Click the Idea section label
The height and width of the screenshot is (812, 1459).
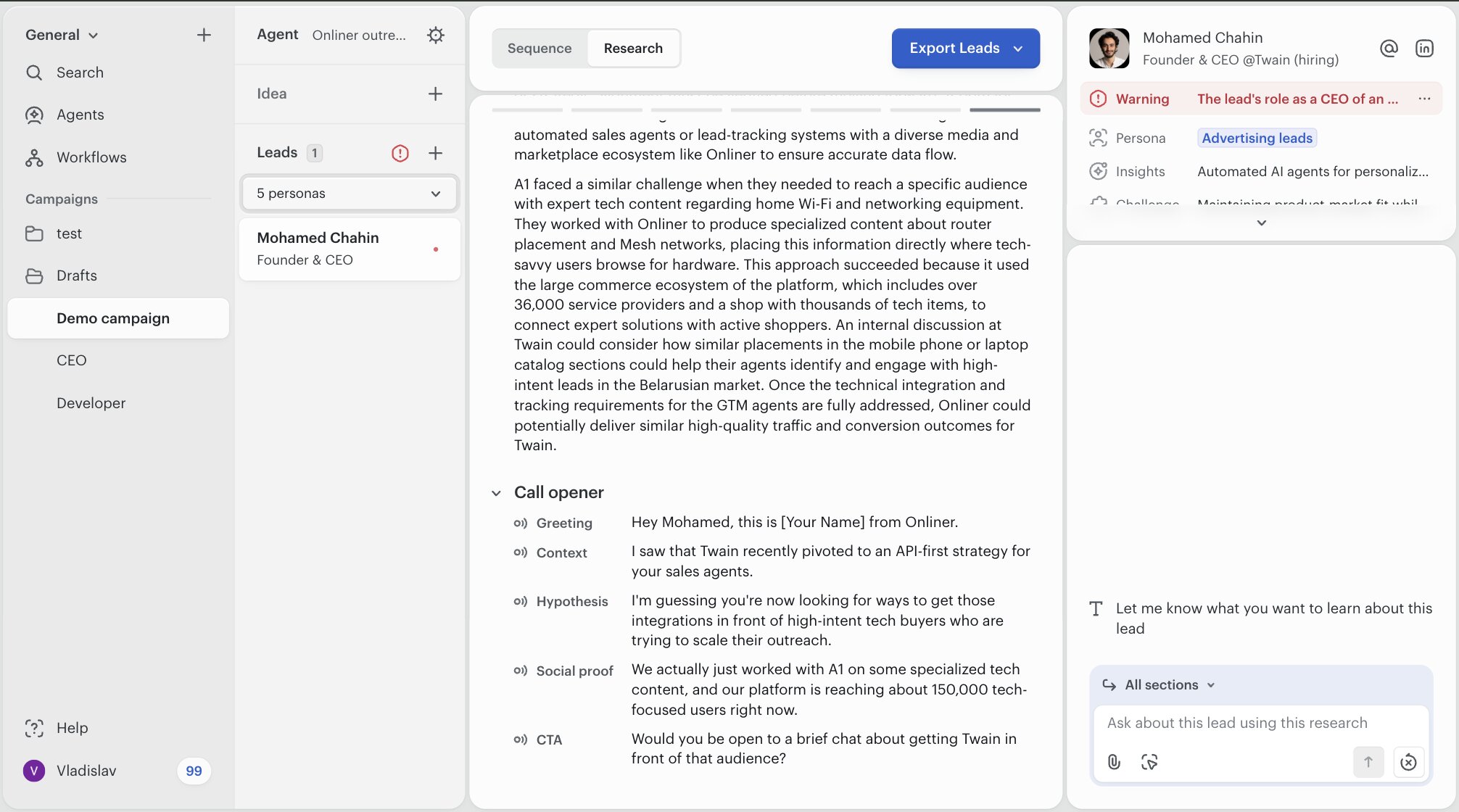click(271, 94)
